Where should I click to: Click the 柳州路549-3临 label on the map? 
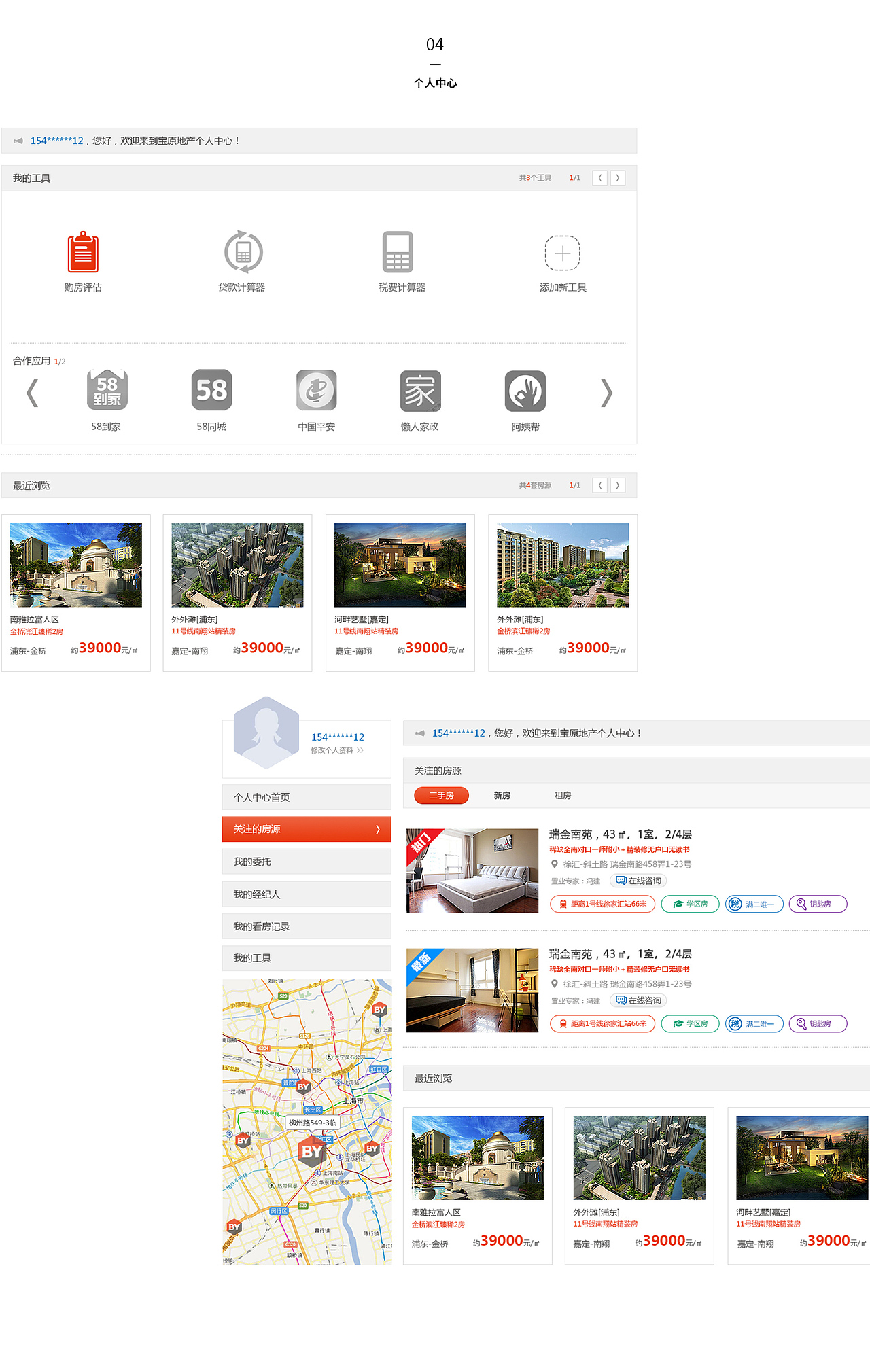pos(313,1123)
